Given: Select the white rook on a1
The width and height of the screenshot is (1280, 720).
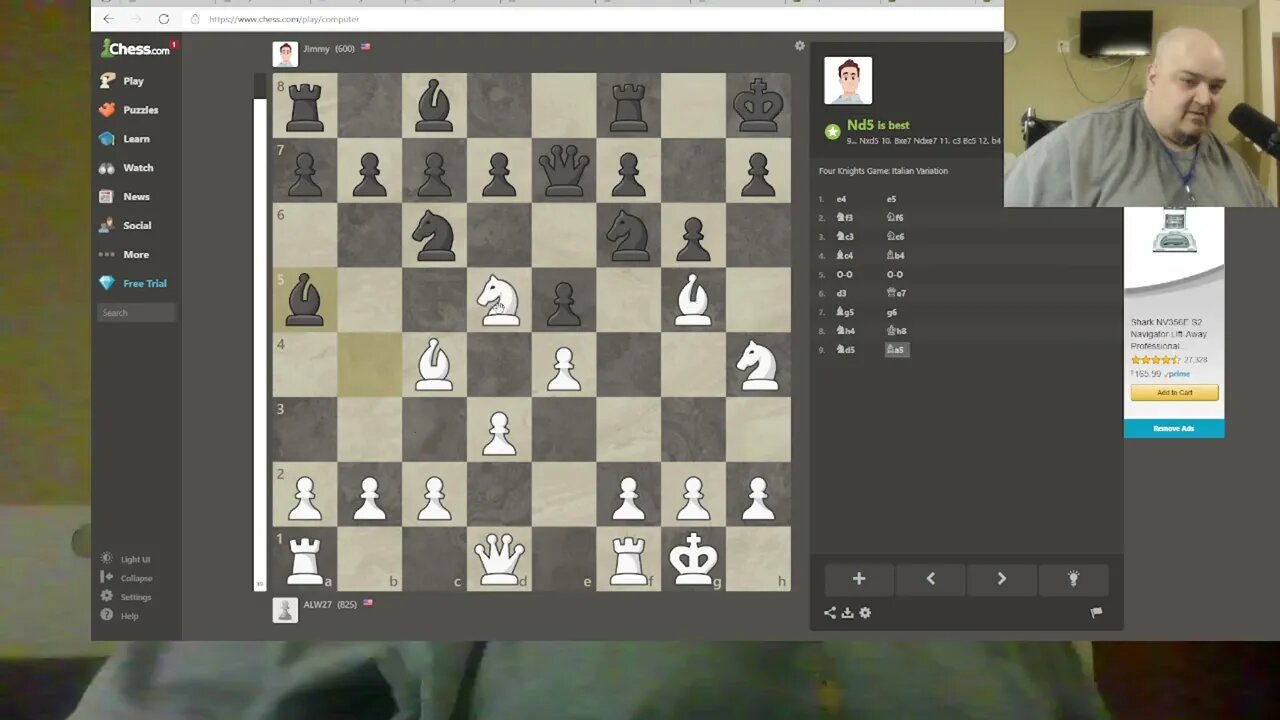Looking at the screenshot, I should (x=305, y=559).
